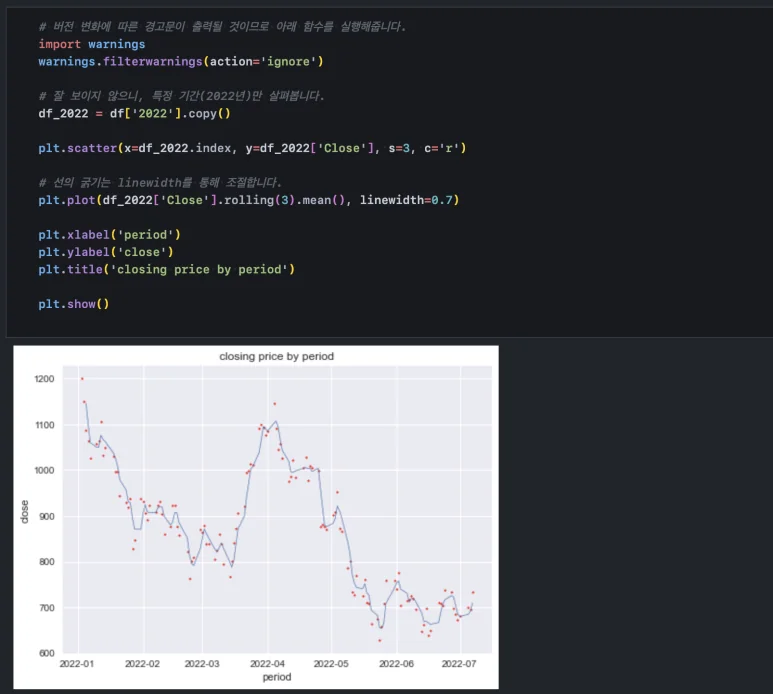Click the 2022-07 x-axis tick label
This screenshot has height=694, width=773.
459,663
